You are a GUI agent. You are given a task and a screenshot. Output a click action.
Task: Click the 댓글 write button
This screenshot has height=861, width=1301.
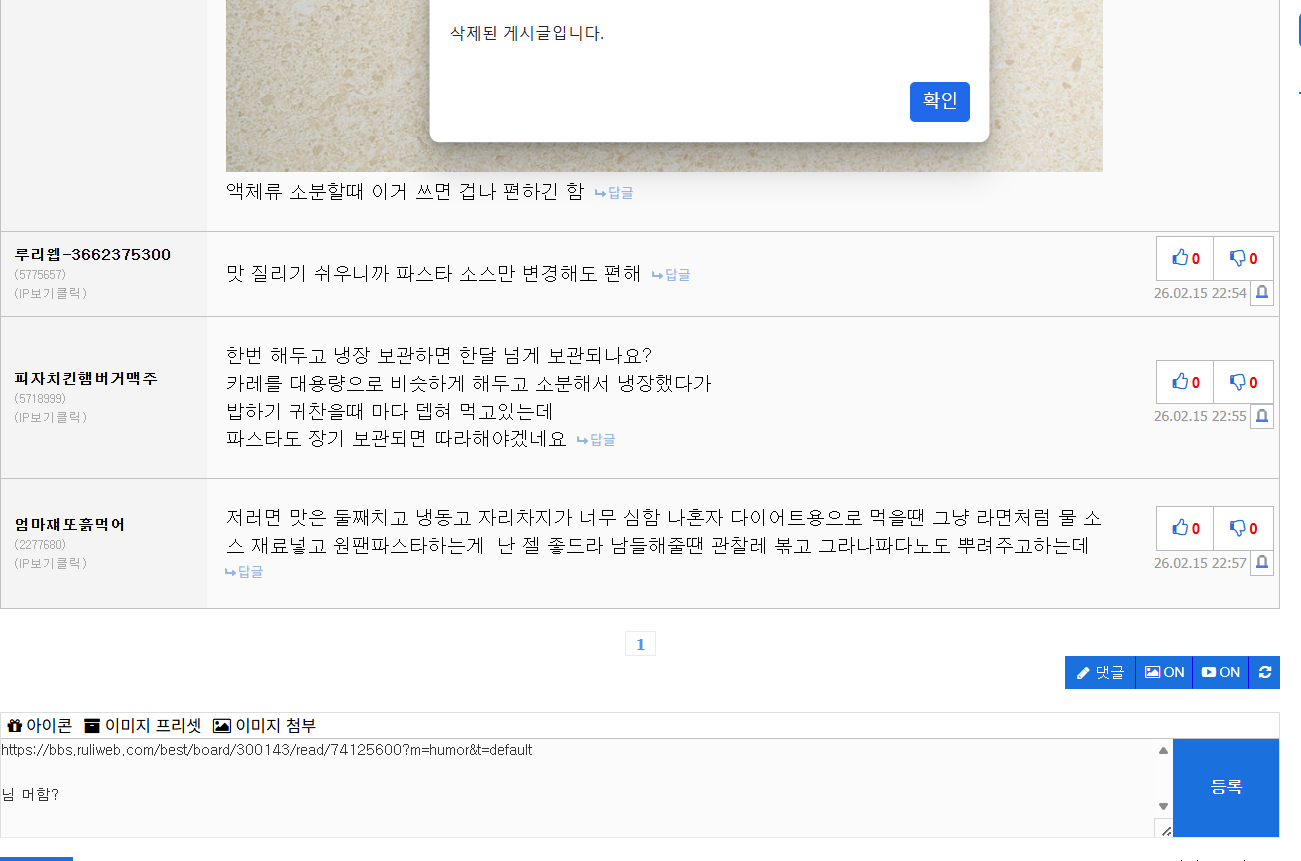point(1100,672)
